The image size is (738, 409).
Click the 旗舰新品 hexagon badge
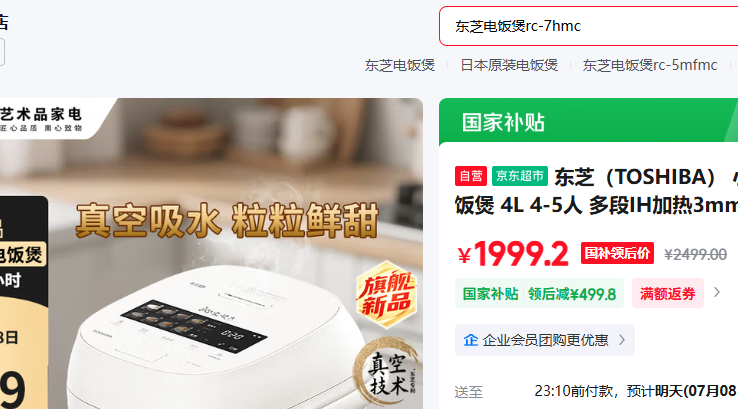(x=387, y=295)
